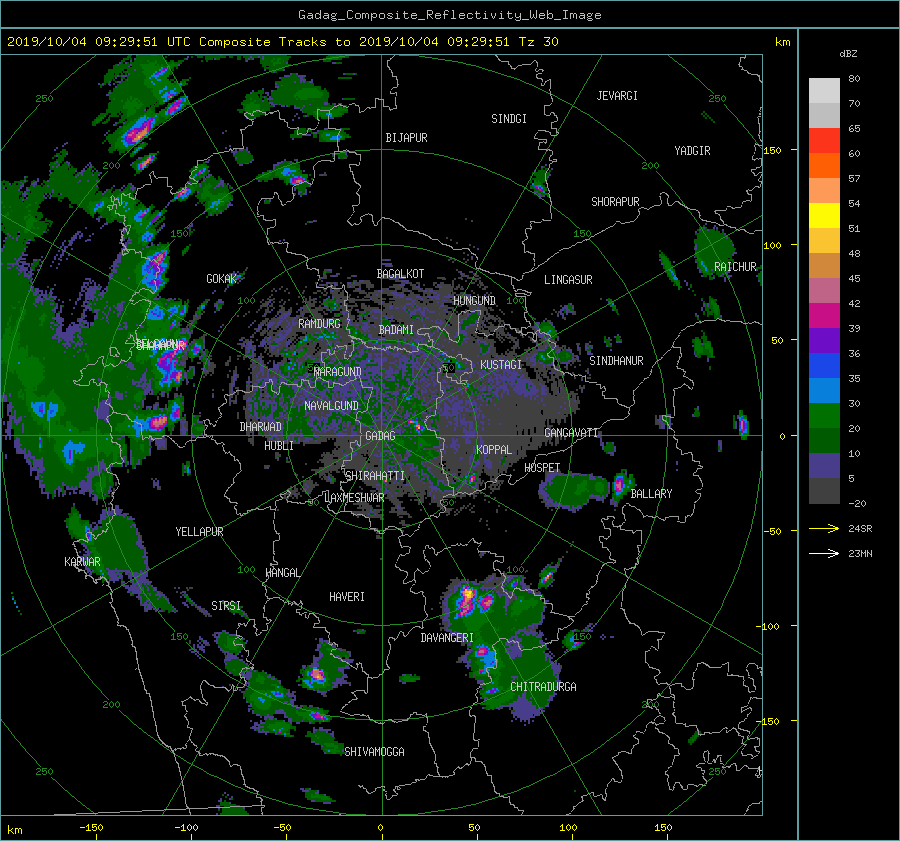Click the SINDHANUR city label
The height and width of the screenshot is (841, 900).
pos(616,361)
